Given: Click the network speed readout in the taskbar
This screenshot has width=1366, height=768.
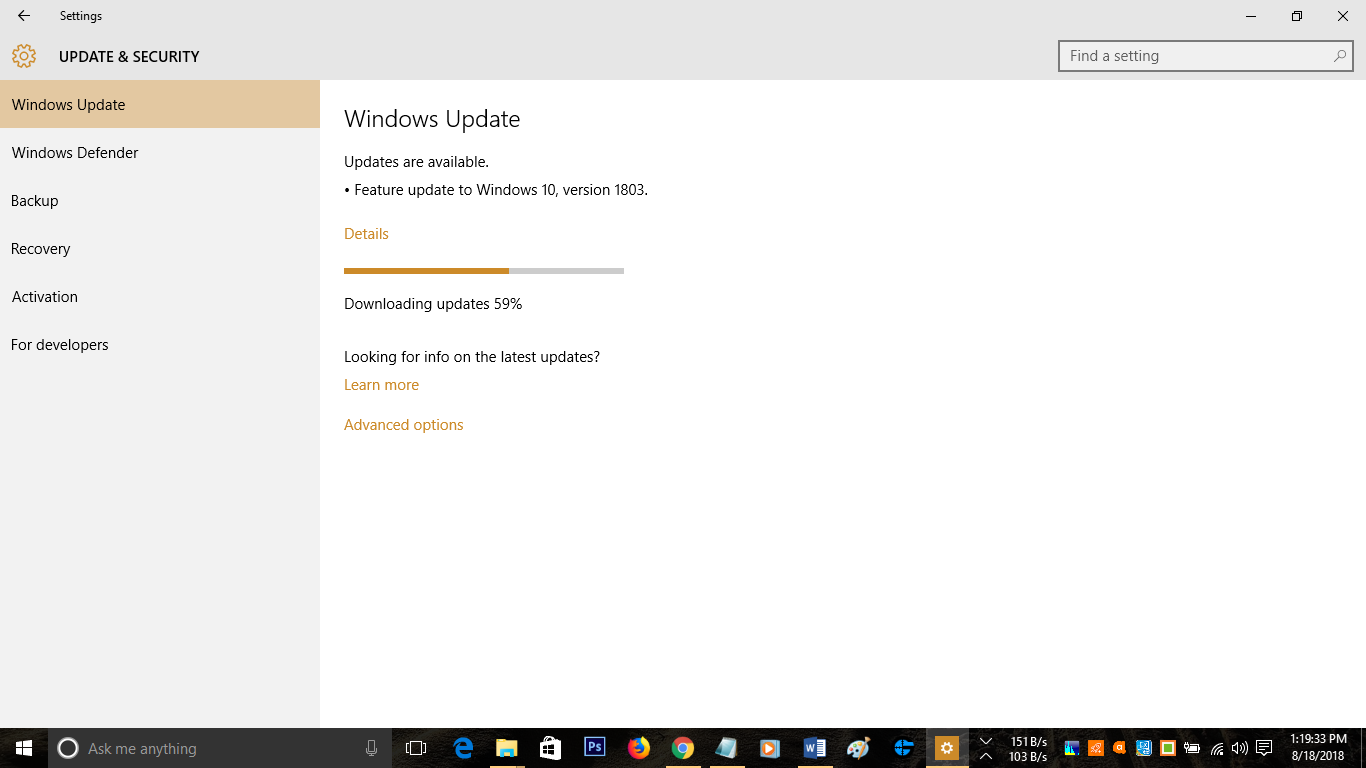Looking at the screenshot, I should pyautogui.click(x=1028, y=749).
